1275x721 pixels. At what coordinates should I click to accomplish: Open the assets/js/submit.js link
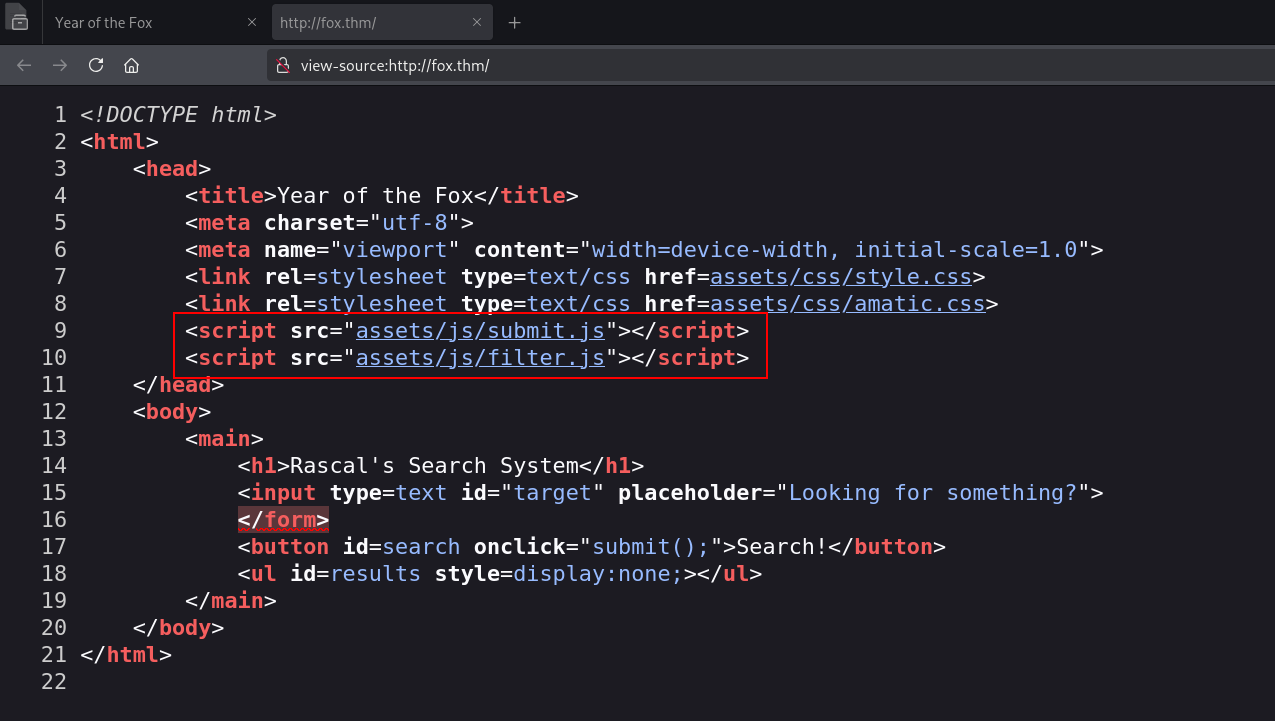(x=480, y=331)
